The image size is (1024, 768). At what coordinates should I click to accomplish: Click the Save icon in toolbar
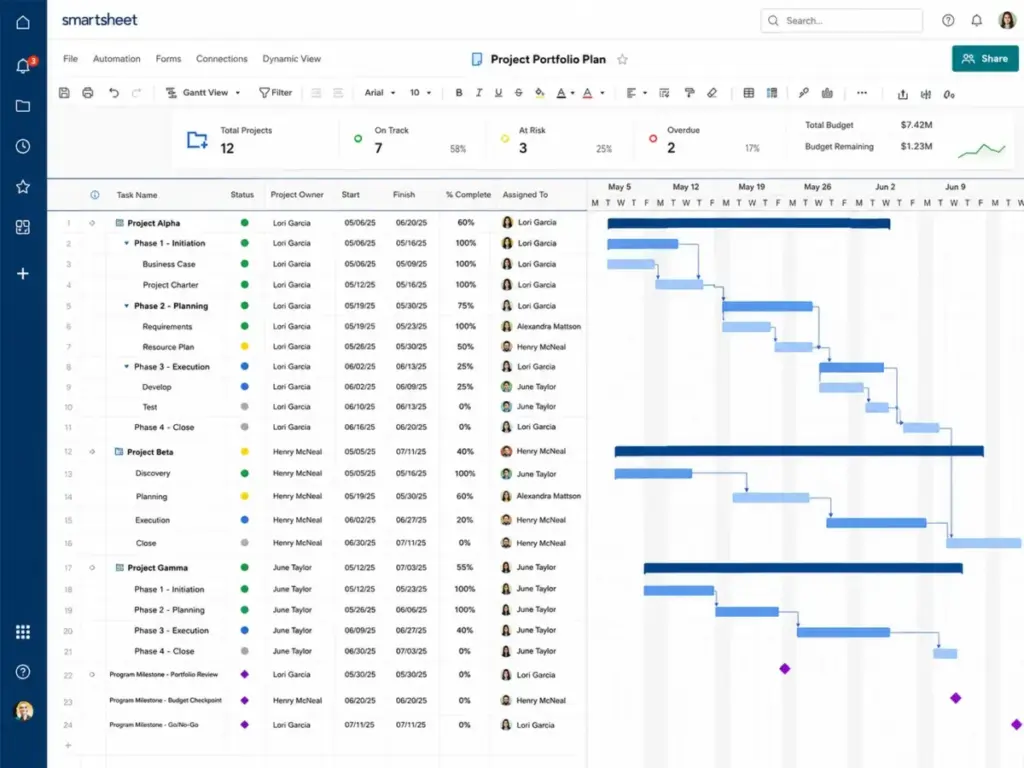[64, 93]
